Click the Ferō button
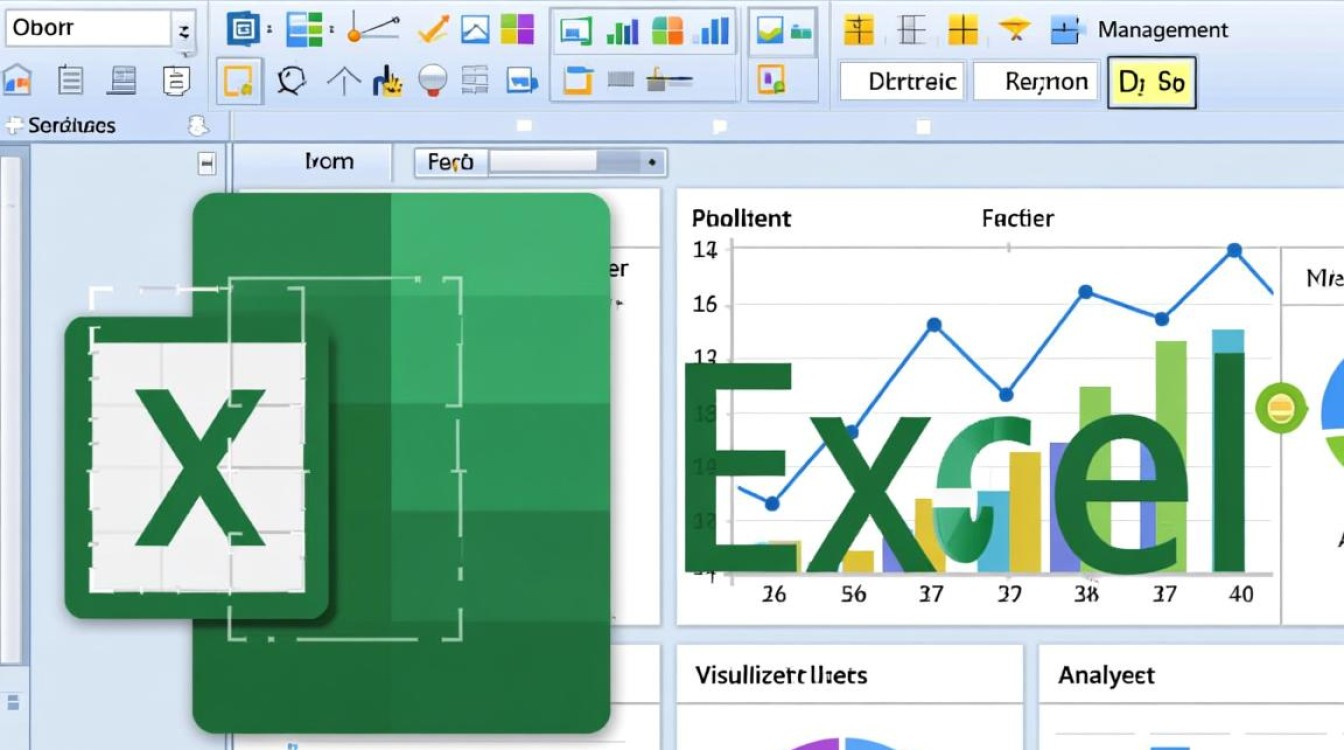The width and height of the screenshot is (1344, 750). (x=450, y=162)
